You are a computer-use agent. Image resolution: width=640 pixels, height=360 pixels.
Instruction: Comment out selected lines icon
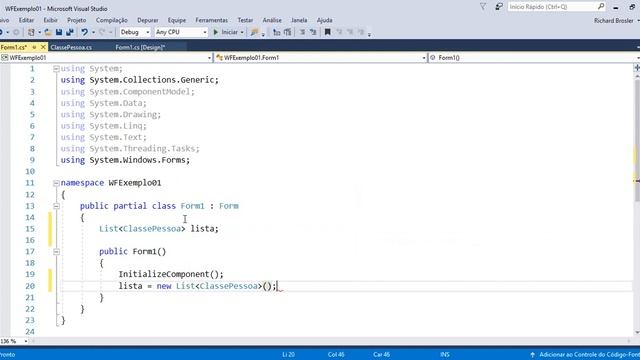point(302,32)
